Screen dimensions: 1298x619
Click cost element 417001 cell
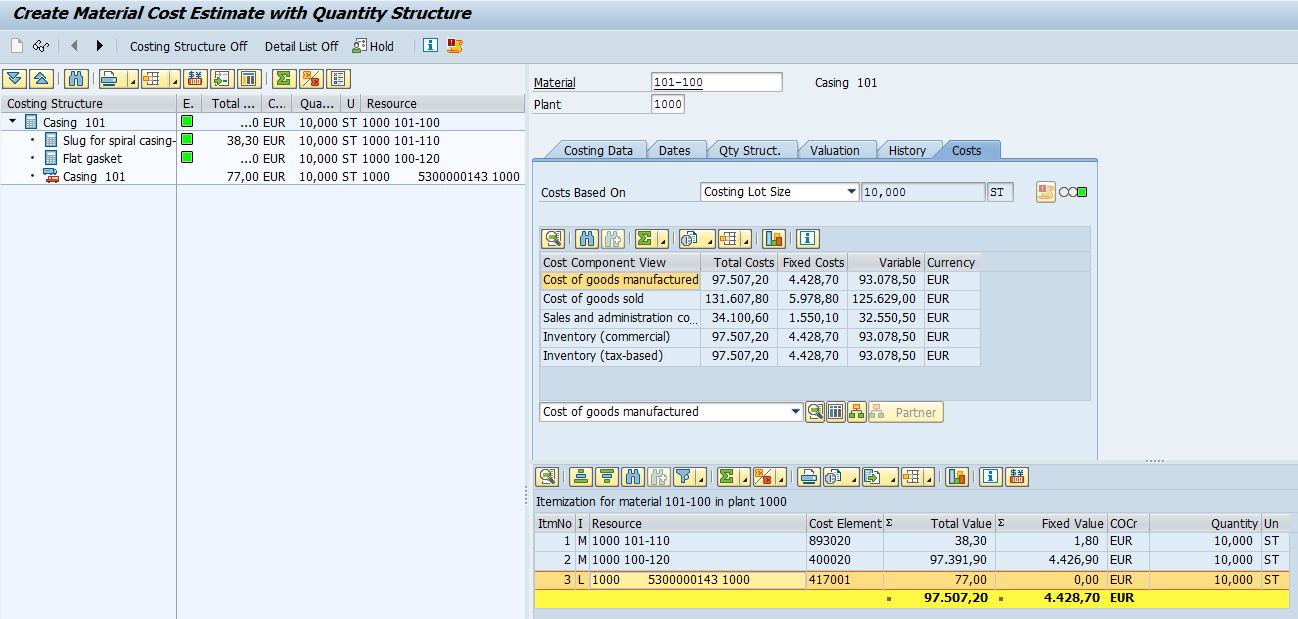(x=845, y=580)
